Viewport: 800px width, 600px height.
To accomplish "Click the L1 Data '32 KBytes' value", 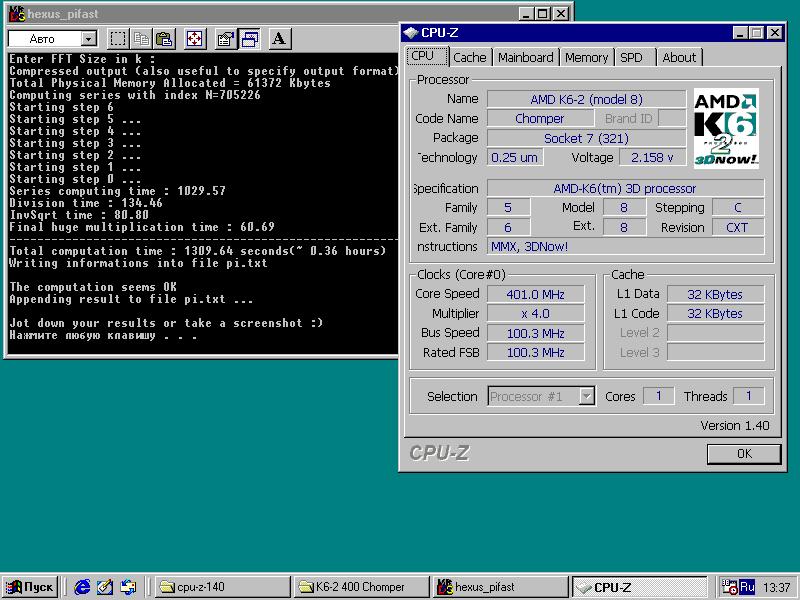I will [x=715, y=294].
